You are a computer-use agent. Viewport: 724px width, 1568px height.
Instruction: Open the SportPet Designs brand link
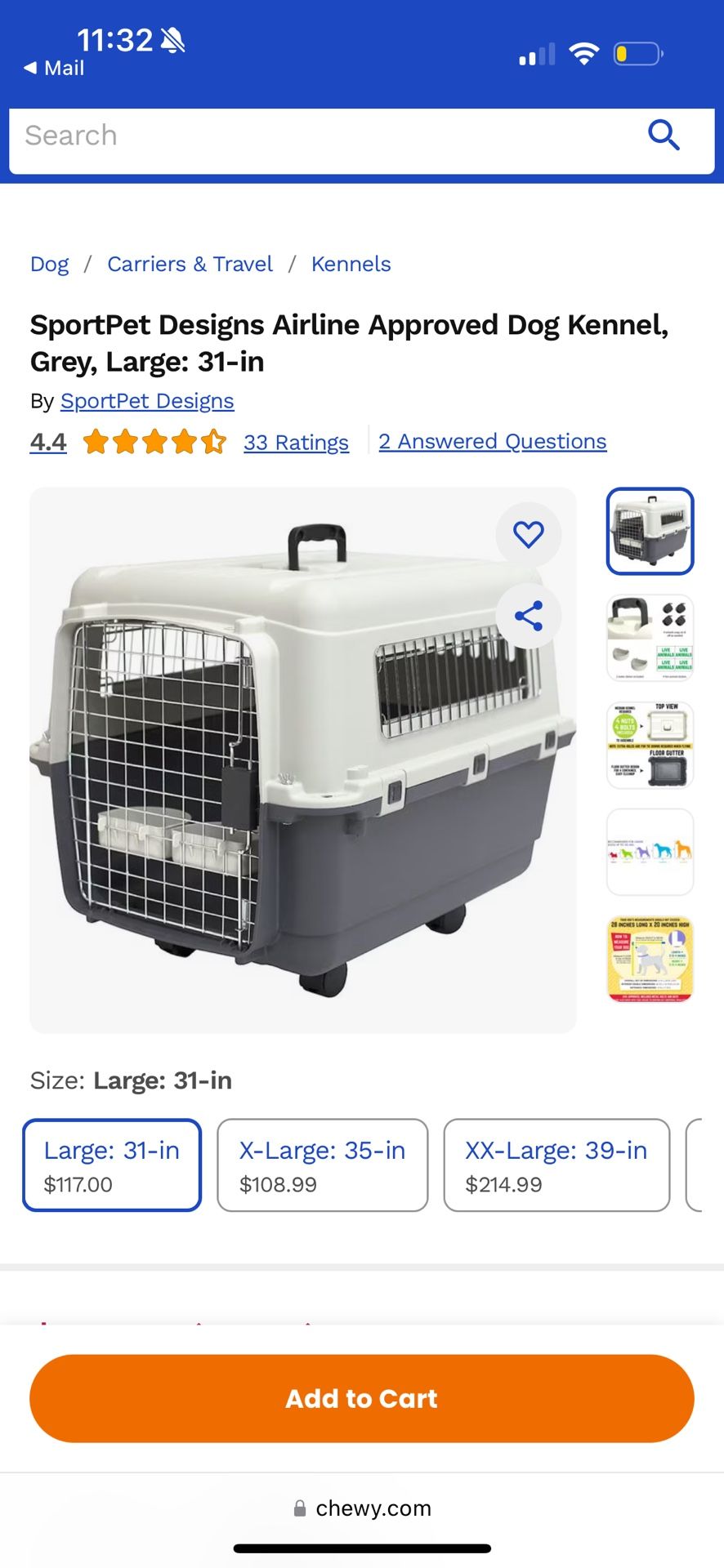click(x=147, y=401)
